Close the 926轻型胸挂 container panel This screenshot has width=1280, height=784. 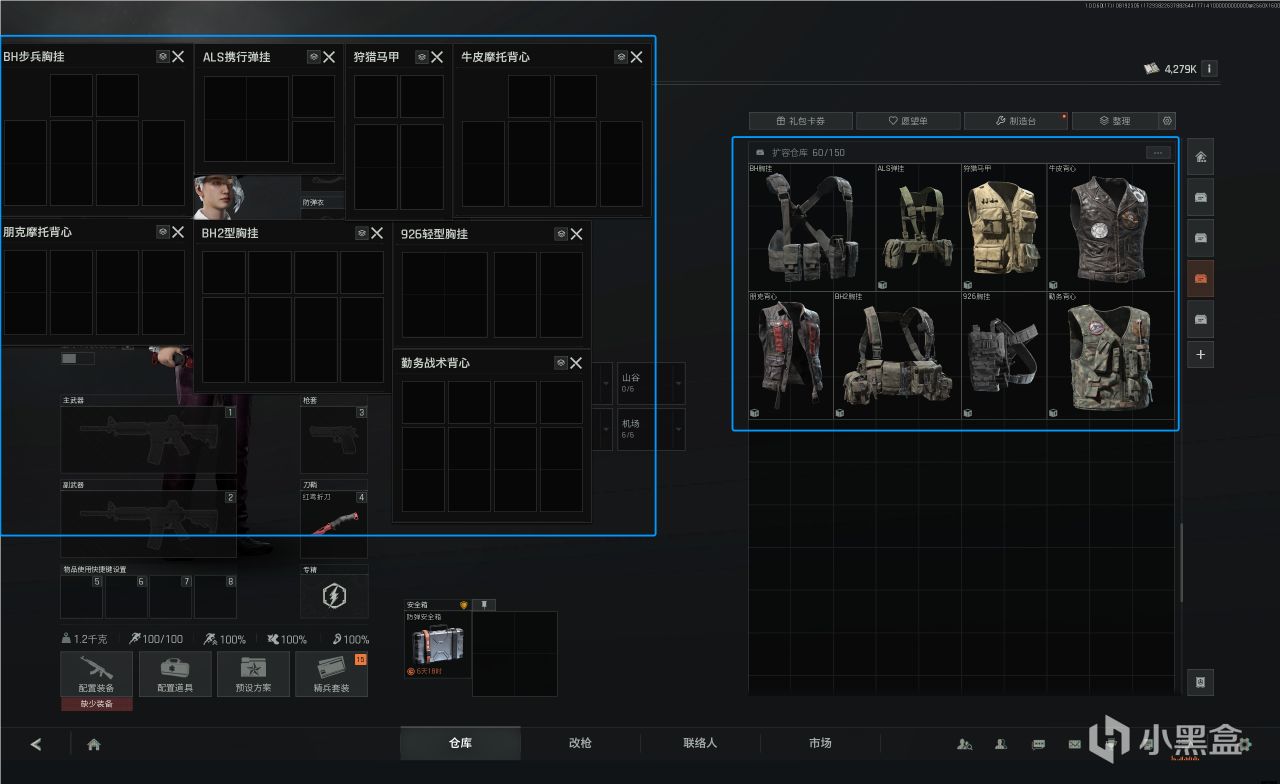click(577, 234)
